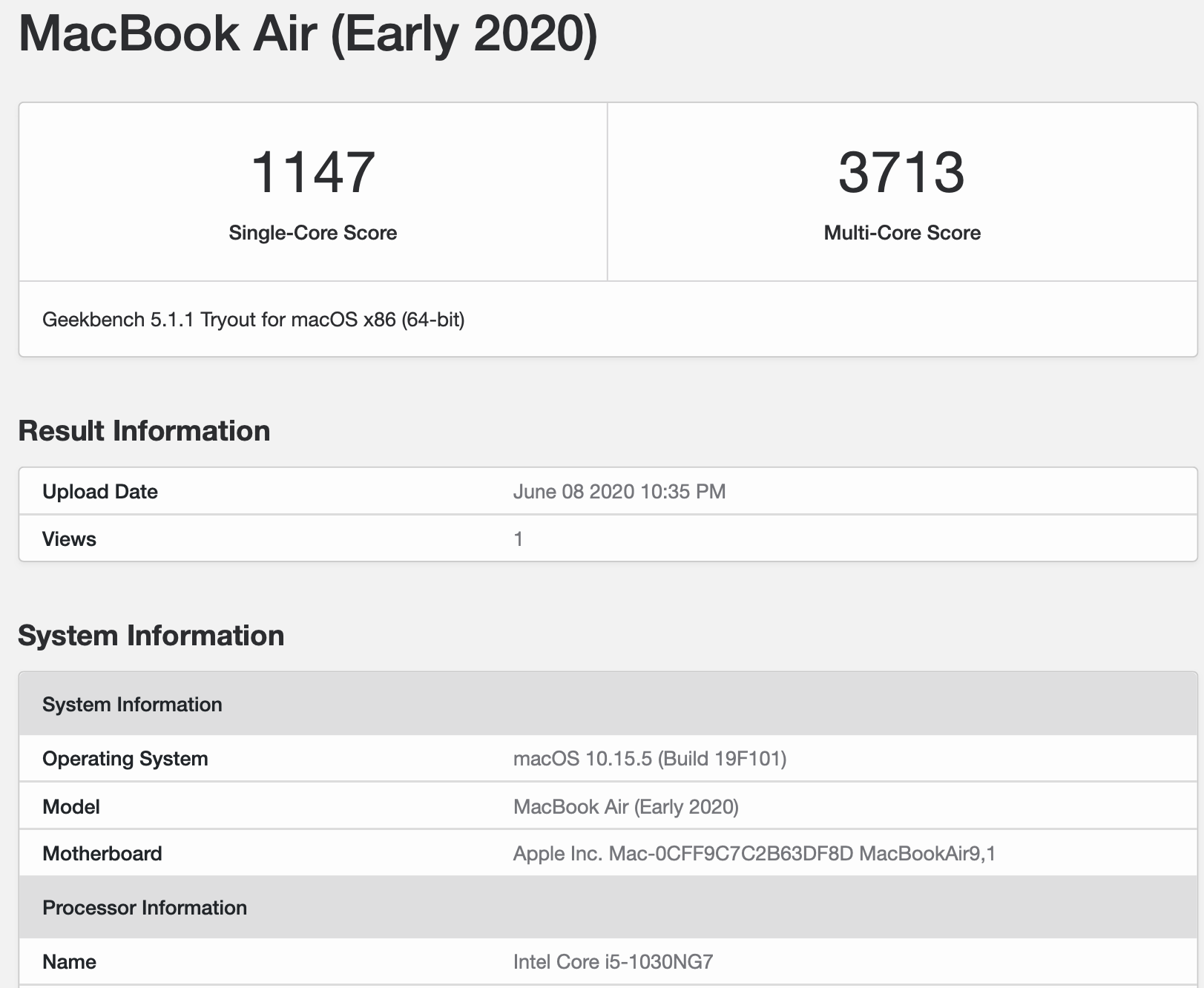Click the MacBook Air (Early 2020) model value
The image size is (1204, 988).
pos(626,807)
